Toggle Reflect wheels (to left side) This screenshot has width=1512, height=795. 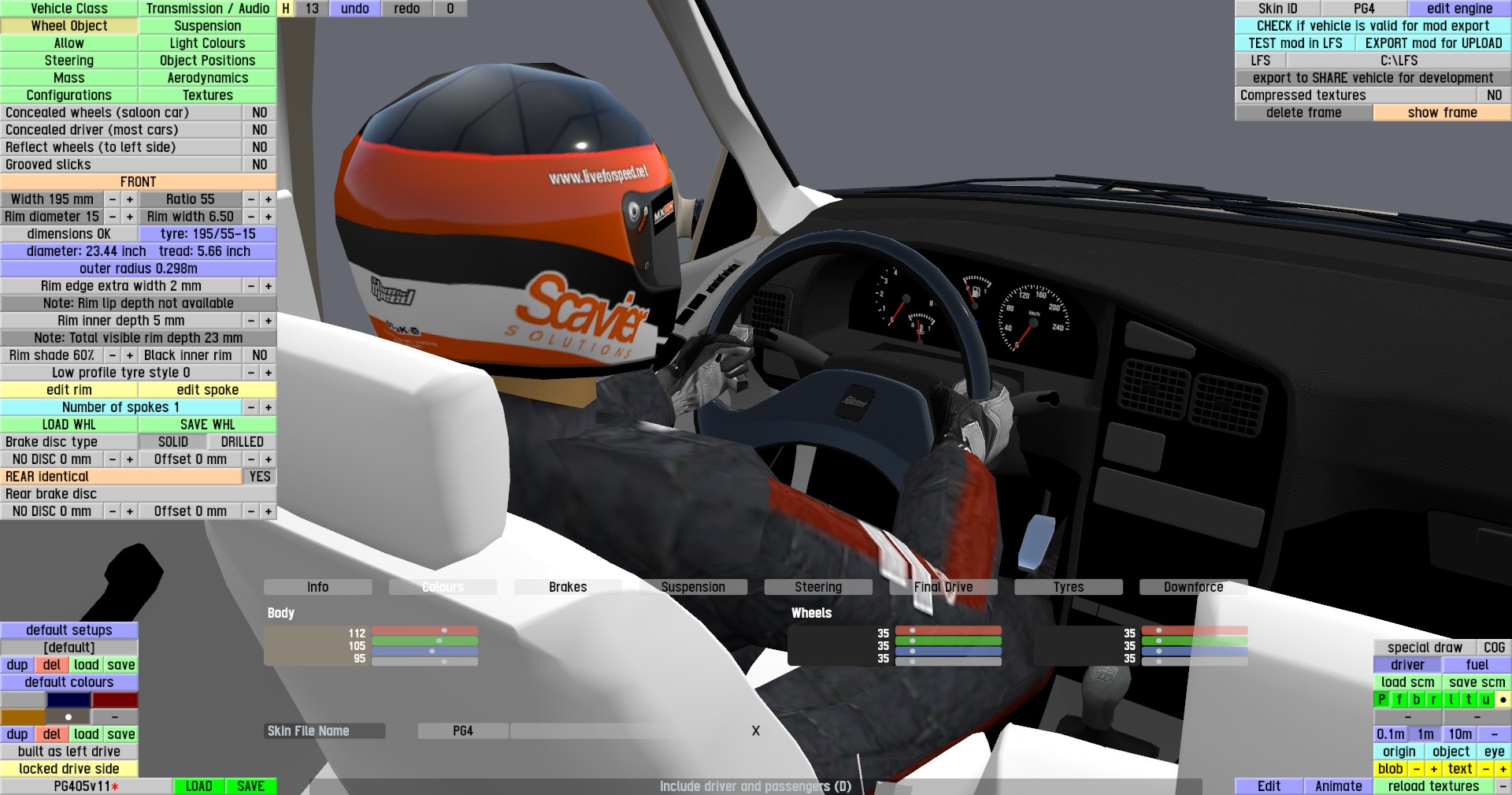click(x=260, y=147)
